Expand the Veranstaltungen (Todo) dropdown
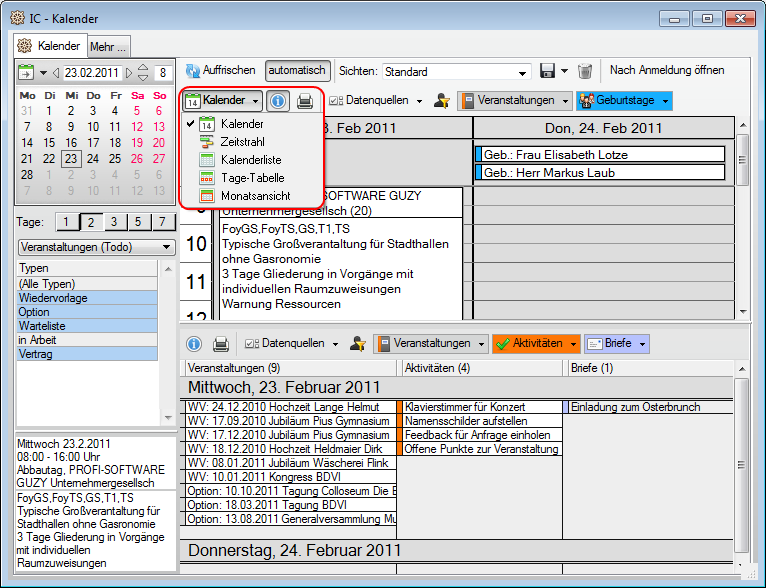This screenshot has width=766, height=588. (x=96, y=247)
